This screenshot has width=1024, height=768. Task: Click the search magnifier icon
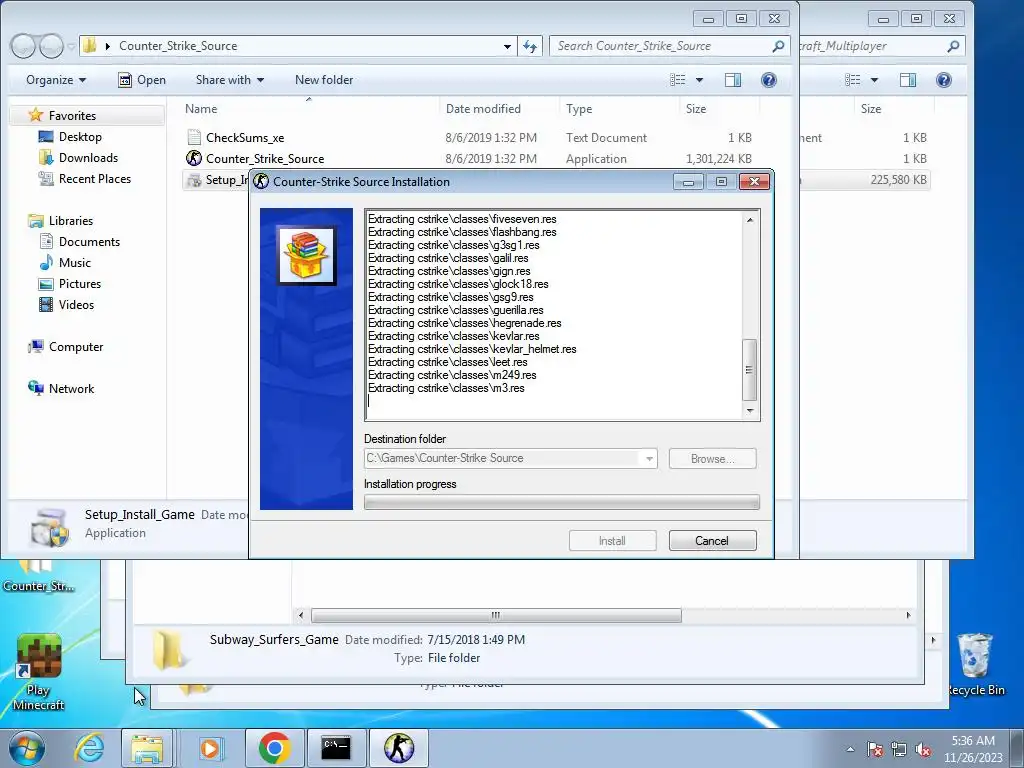(778, 46)
